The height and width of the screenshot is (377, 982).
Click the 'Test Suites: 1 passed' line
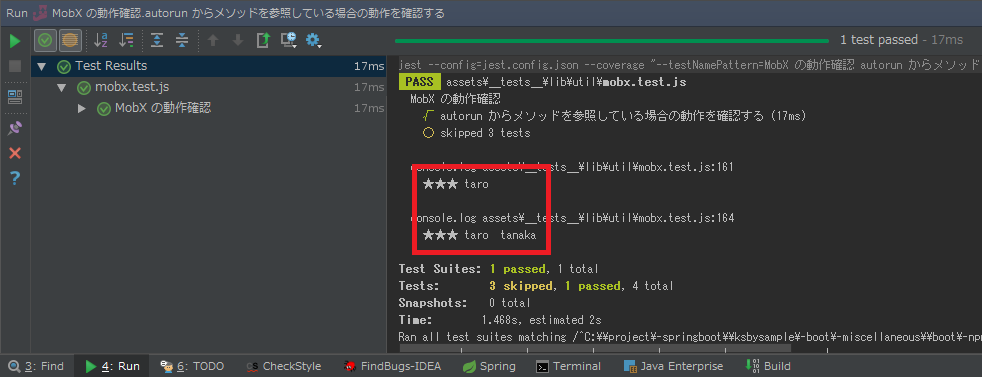[x=499, y=269]
